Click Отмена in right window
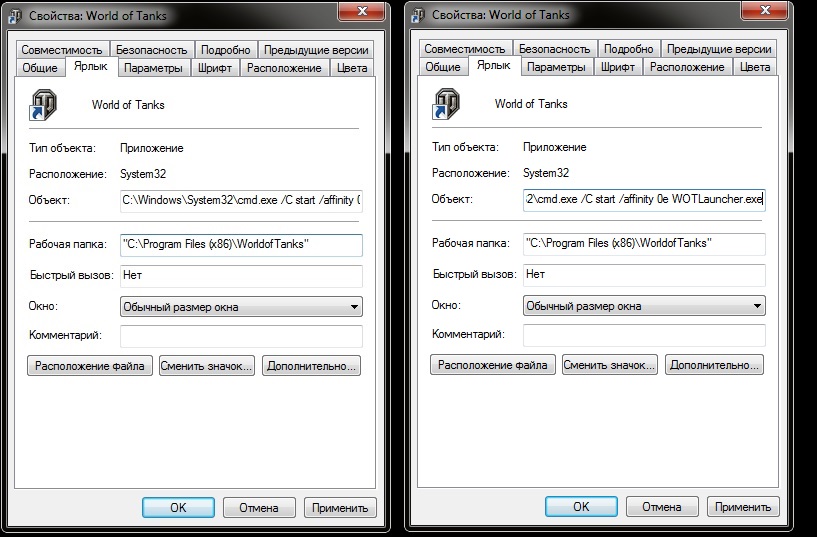The image size is (817, 538). point(662,506)
